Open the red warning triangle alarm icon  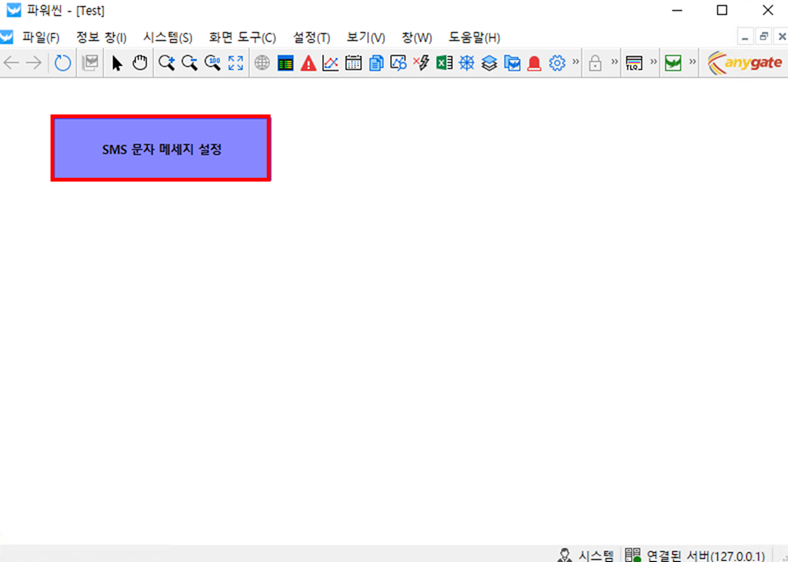tap(308, 63)
